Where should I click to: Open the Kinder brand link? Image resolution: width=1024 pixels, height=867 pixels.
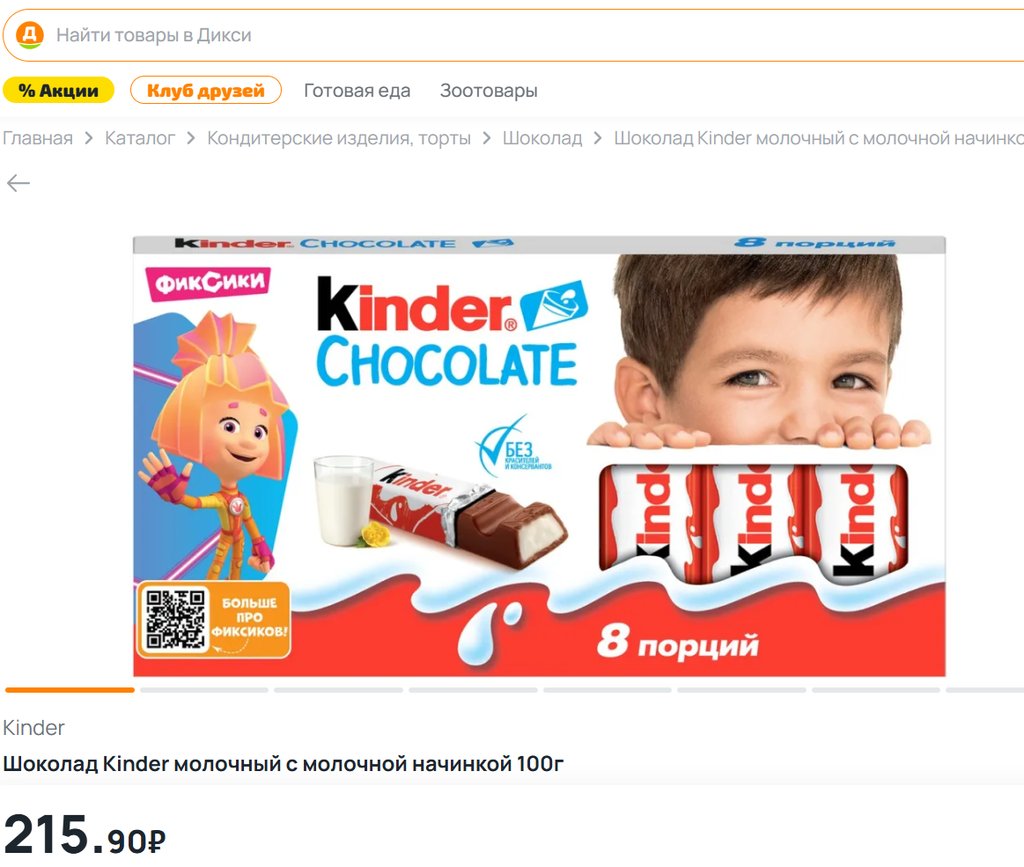(33, 727)
